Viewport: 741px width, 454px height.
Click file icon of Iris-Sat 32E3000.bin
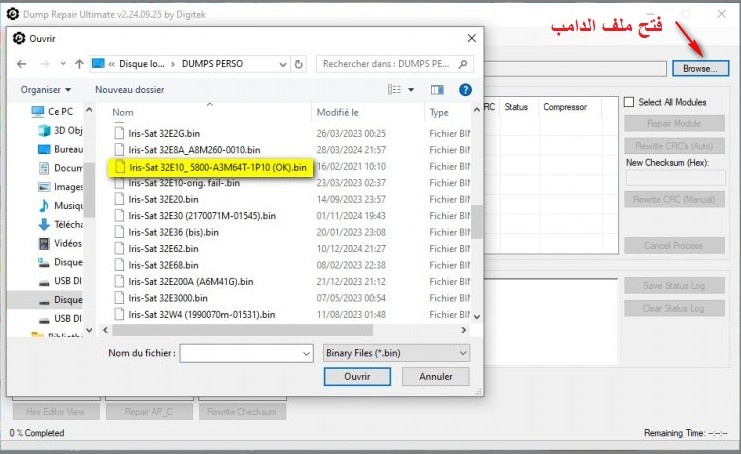tap(120, 298)
